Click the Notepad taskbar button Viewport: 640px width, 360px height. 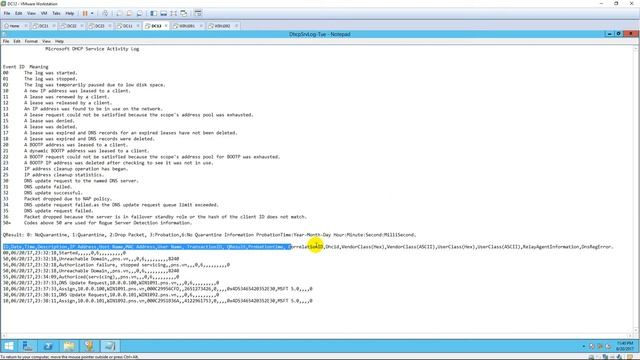pos(109,346)
